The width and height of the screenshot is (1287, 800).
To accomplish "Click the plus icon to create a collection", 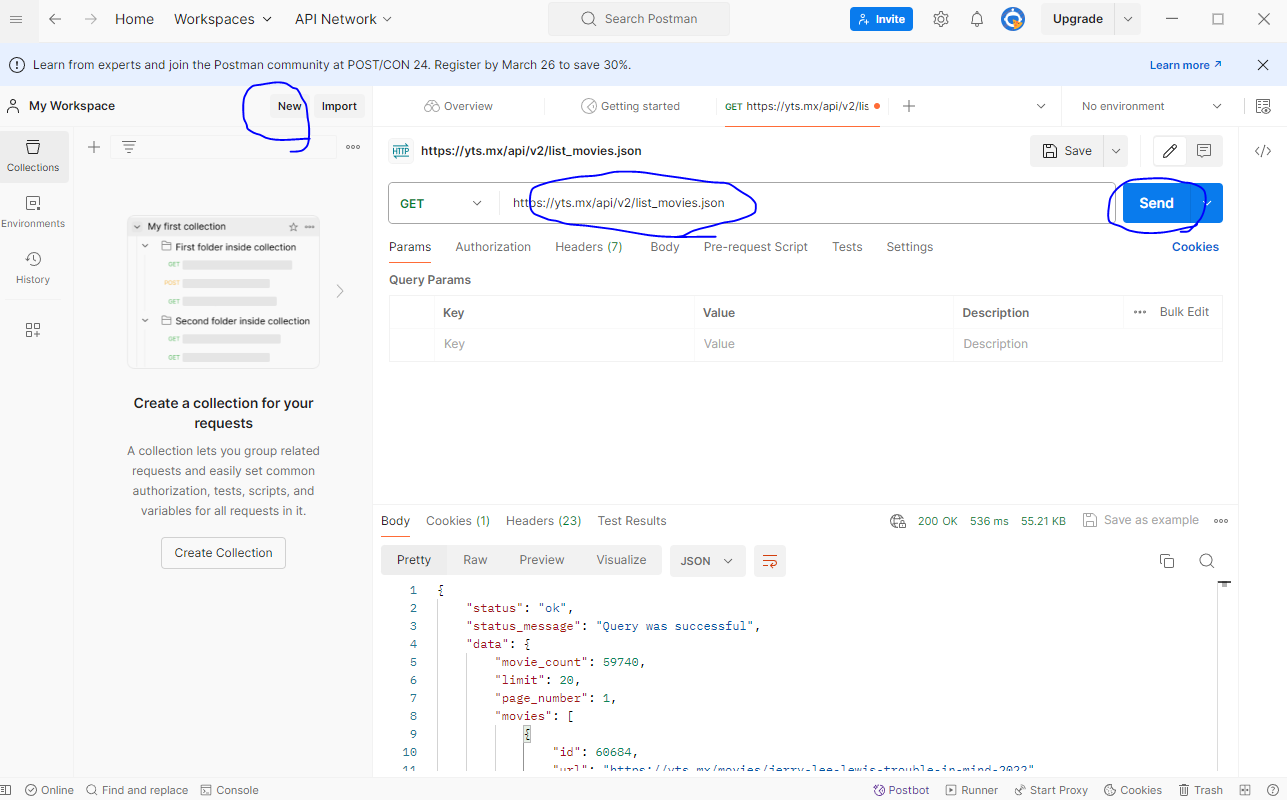I will pyautogui.click(x=94, y=147).
